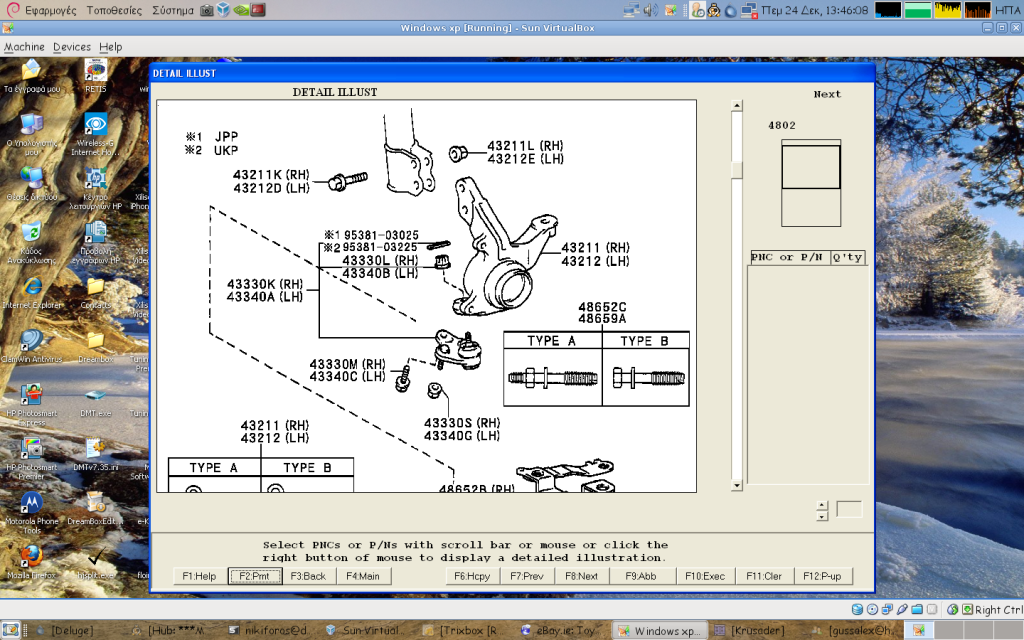Select part label 48652C in illustration
This screenshot has width=1024, height=640.
click(602, 306)
